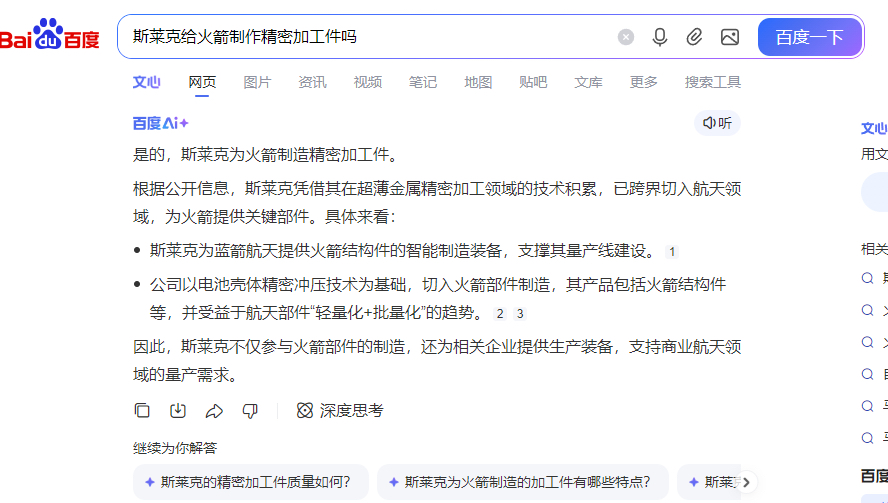Expand the 更多 menu
This screenshot has height=503, width=888.
click(x=643, y=82)
